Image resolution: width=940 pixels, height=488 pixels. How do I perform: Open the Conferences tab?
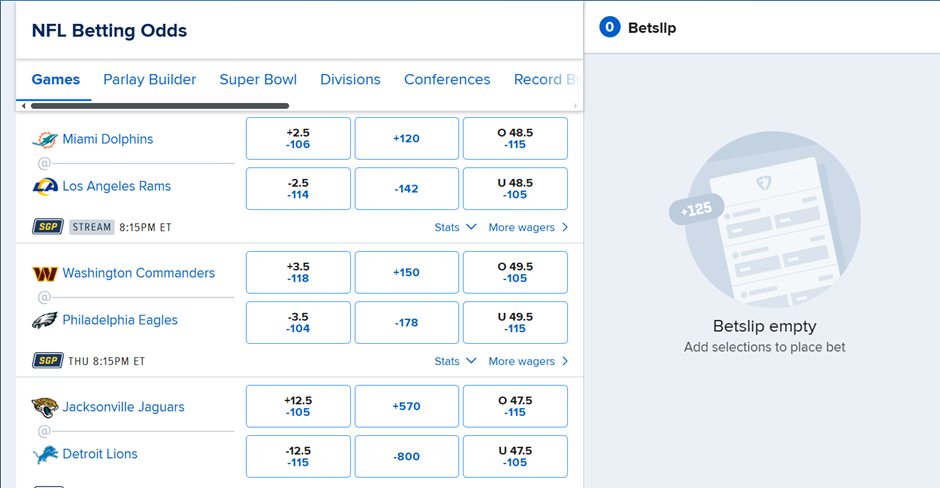pos(447,79)
